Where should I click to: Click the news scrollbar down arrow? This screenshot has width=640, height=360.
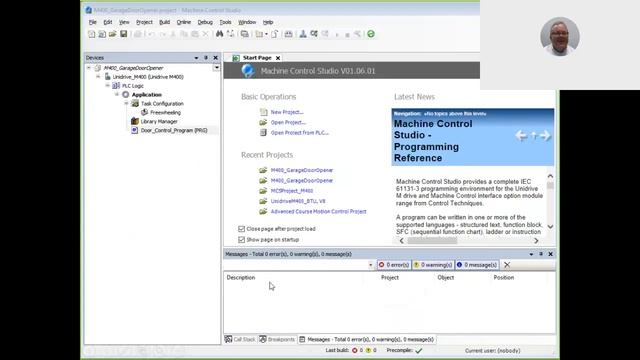tap(550, 227)
